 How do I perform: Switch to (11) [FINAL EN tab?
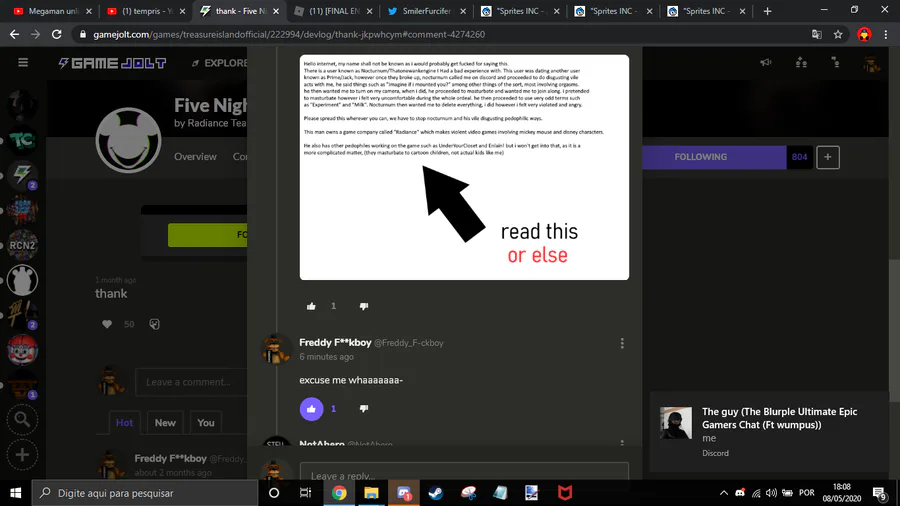[333, 11]
